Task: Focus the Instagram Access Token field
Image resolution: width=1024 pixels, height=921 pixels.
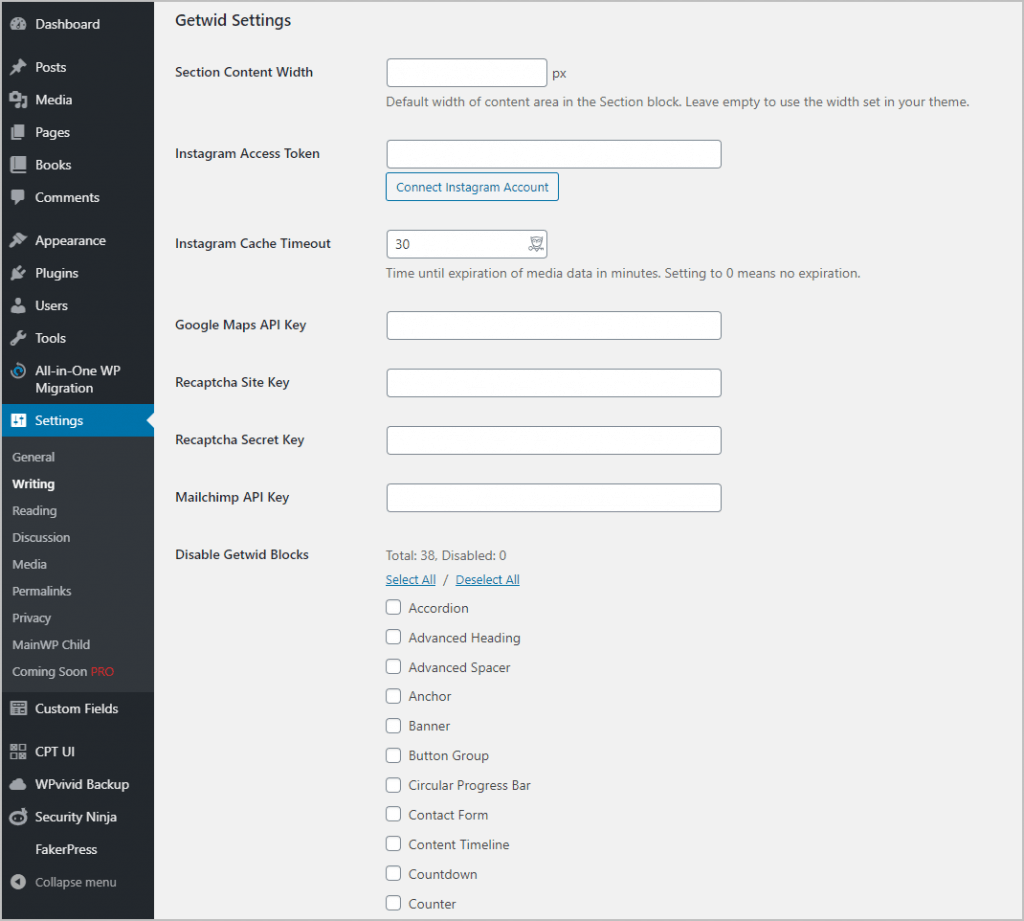Action: (x=554, y=154)
